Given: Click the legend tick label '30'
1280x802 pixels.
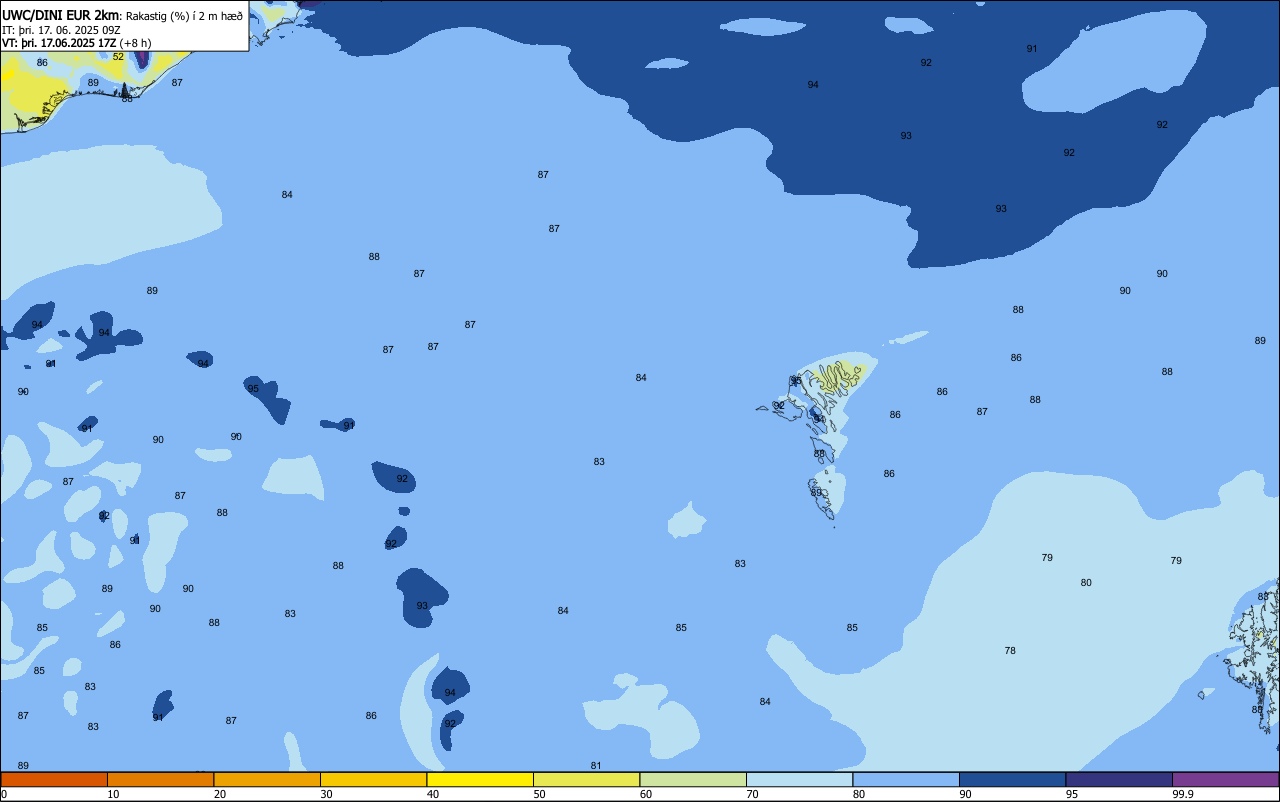Looking at the screenshot, I should pyautogui.click(x=326, y=794).
